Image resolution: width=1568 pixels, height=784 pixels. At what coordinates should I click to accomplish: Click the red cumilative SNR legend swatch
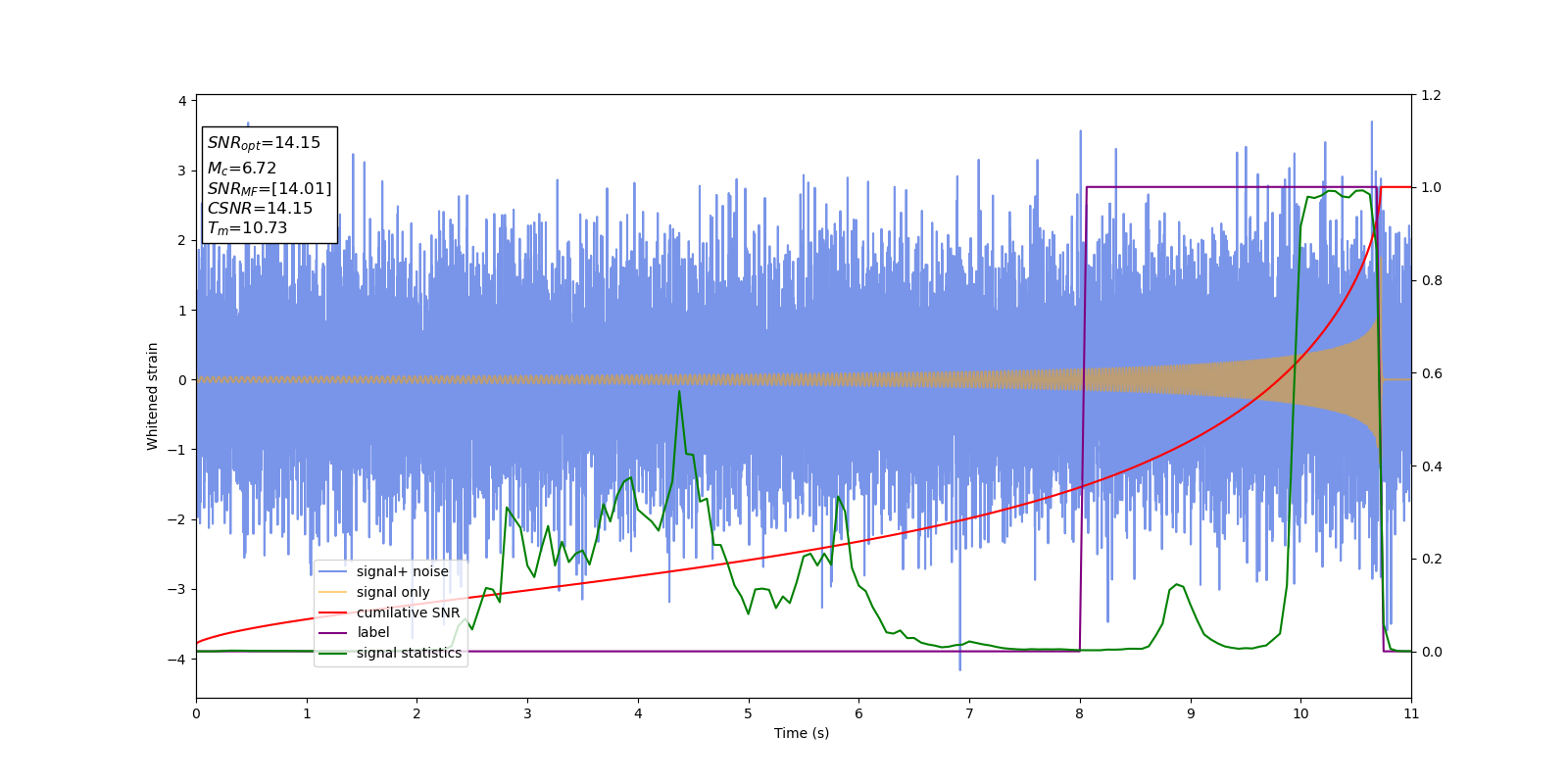333,613
